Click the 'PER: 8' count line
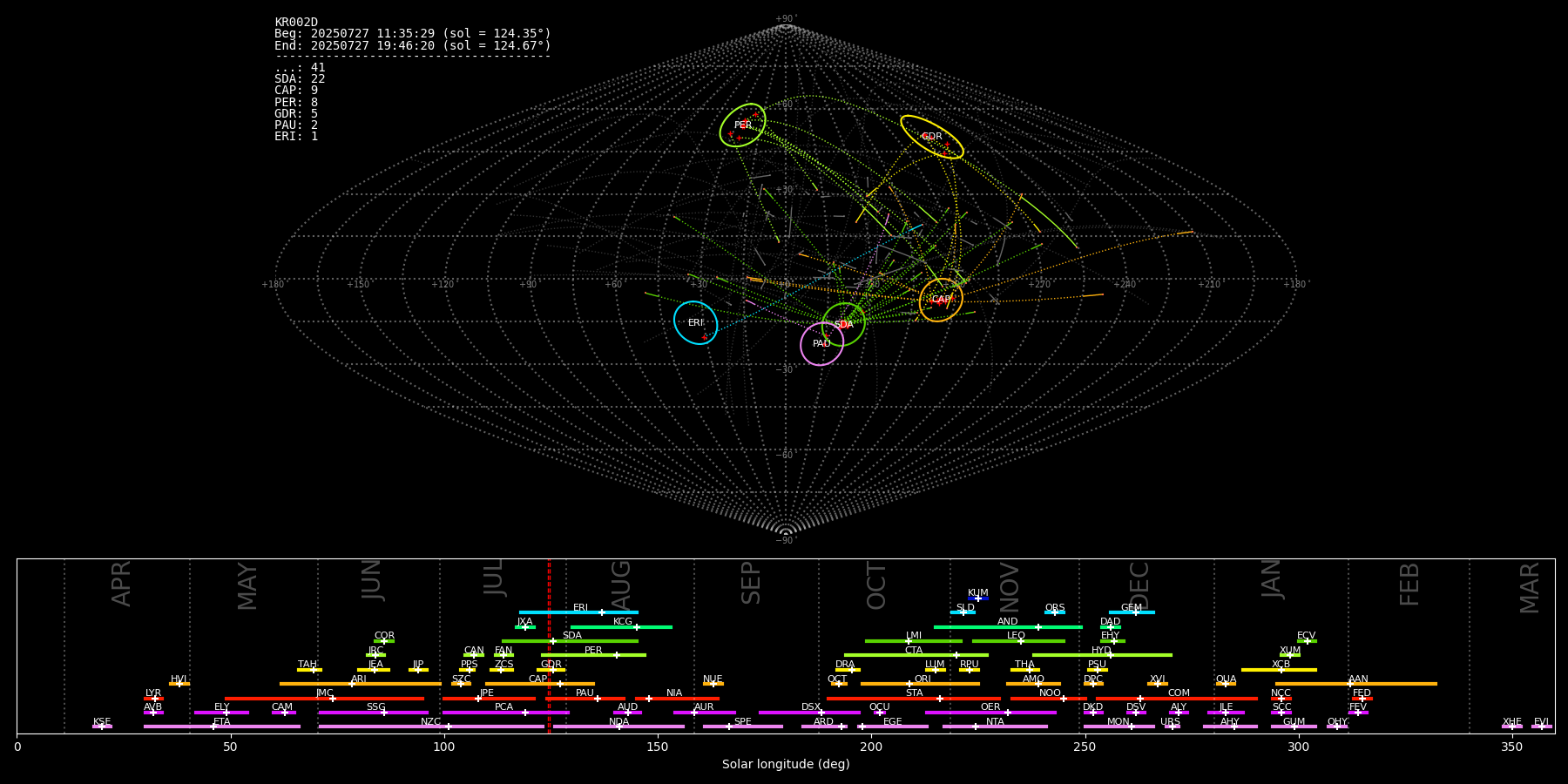 pos(296,103)
